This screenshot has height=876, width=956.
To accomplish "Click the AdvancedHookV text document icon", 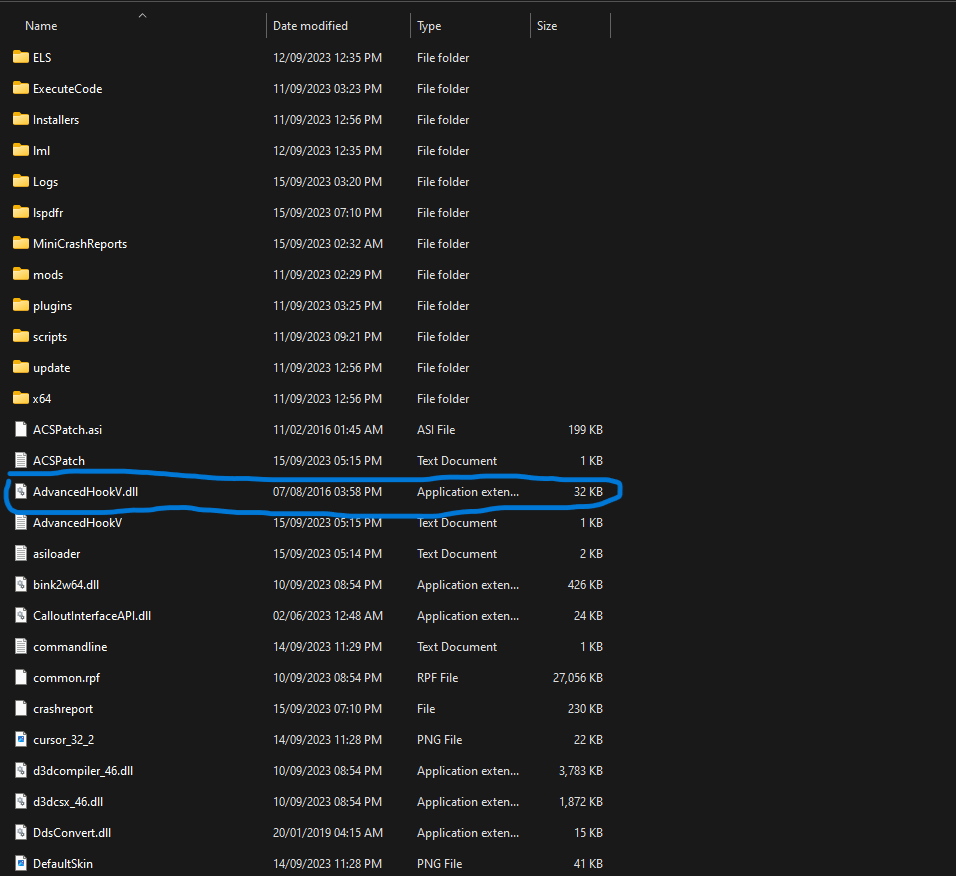I will pyautogui.click(x=21, y=522).
